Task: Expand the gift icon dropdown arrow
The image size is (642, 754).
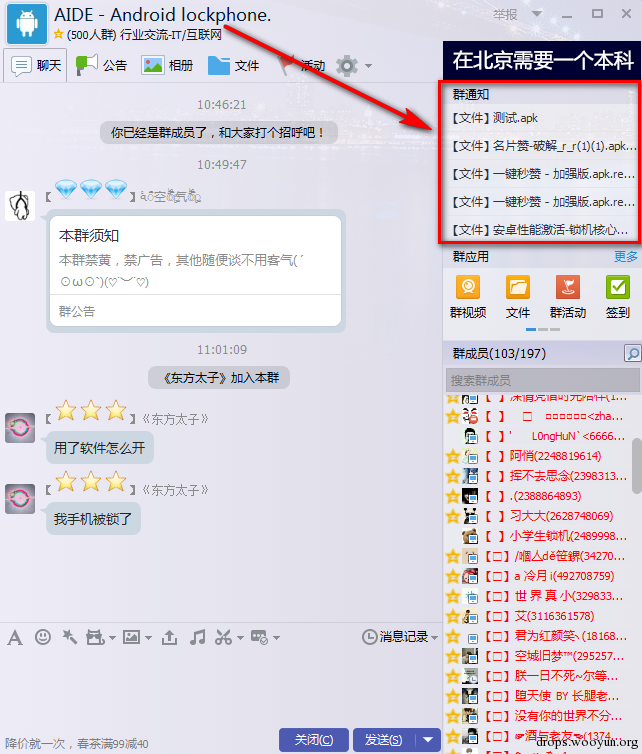Action: pyautogui.click(x=113, y=638)
